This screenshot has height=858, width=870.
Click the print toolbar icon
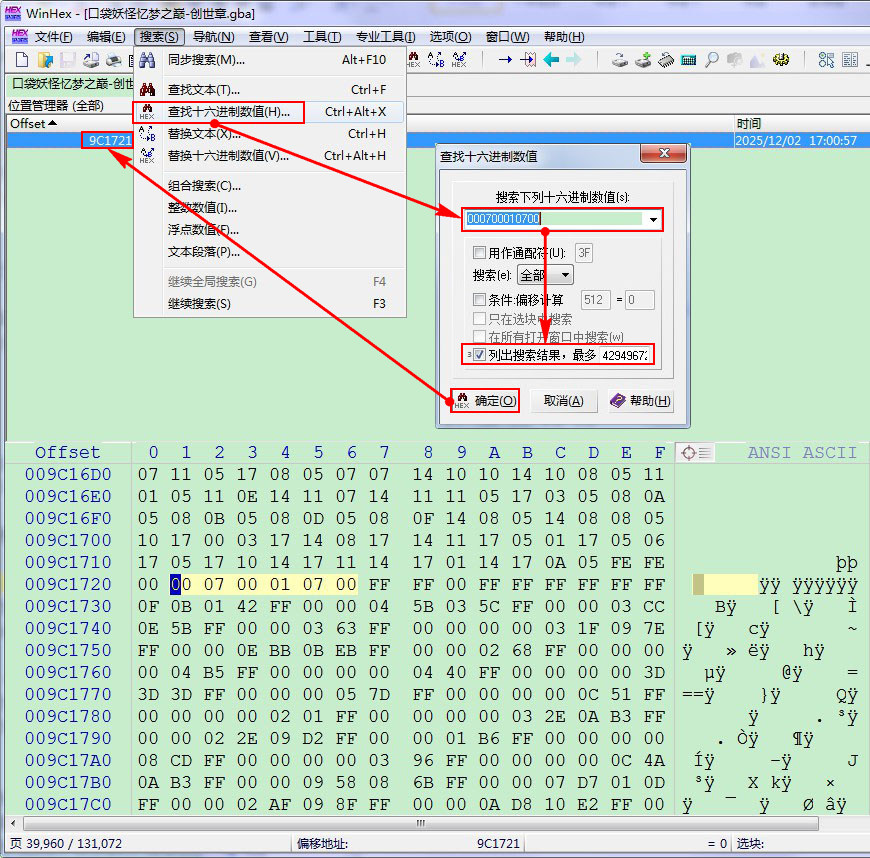coord(114,59)
